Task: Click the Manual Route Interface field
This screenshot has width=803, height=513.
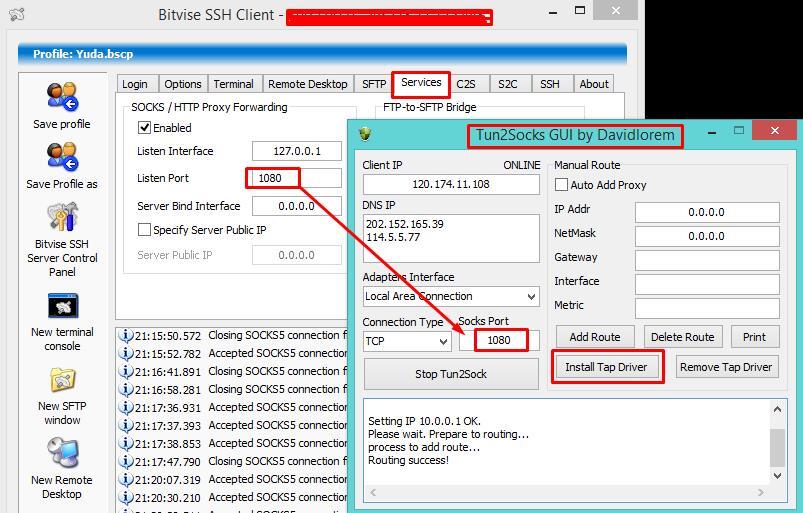Action: pyautogui.click(x=707, y=284)
